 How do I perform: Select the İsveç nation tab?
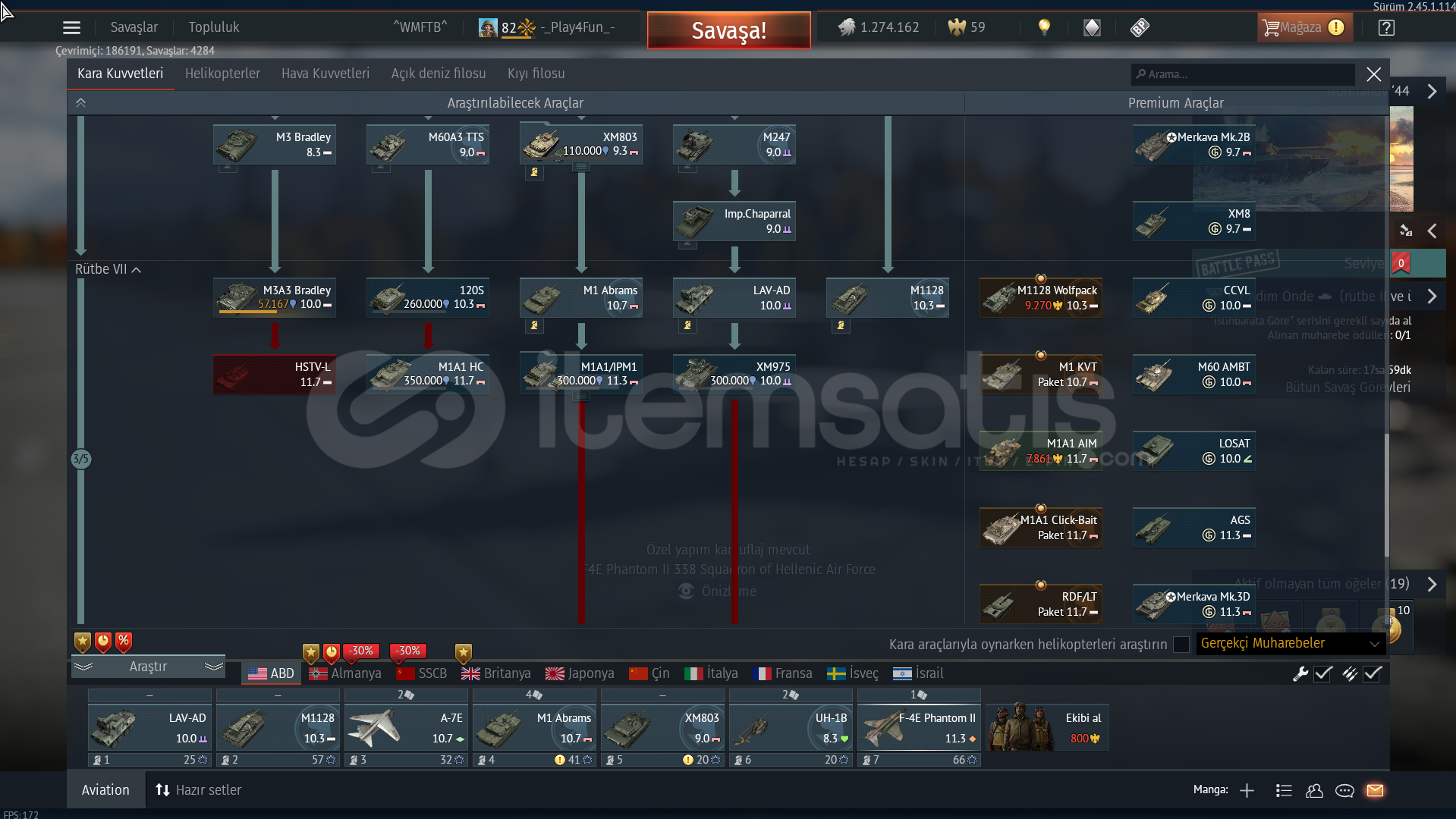pos(853,673)
